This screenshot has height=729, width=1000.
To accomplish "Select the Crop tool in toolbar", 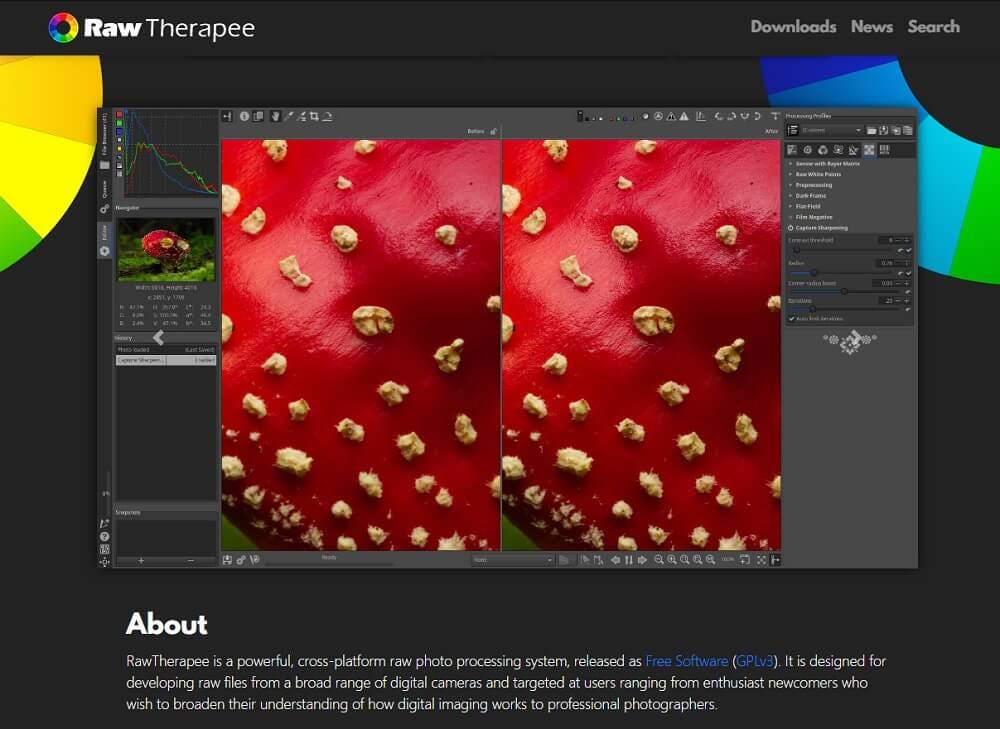I will 314,116.
